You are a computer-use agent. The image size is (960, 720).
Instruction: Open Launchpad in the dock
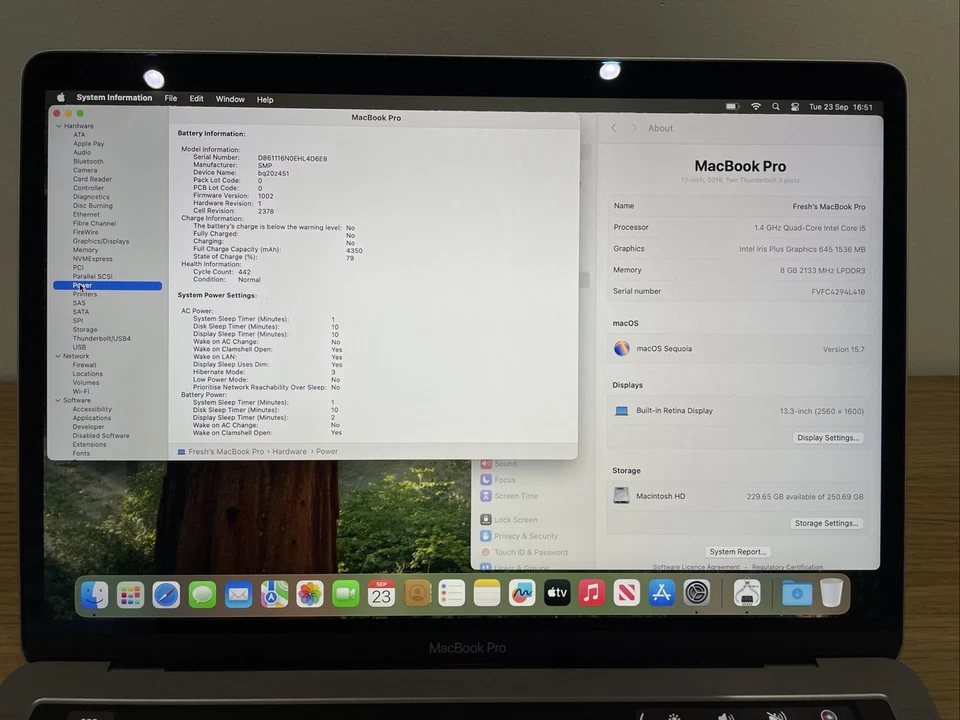click(130, 594)
